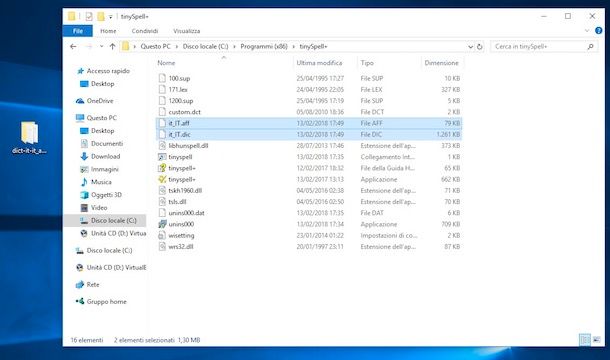The image size is (610, 360).
Task: Open Video in navigation pane
Action: [99, 208]
